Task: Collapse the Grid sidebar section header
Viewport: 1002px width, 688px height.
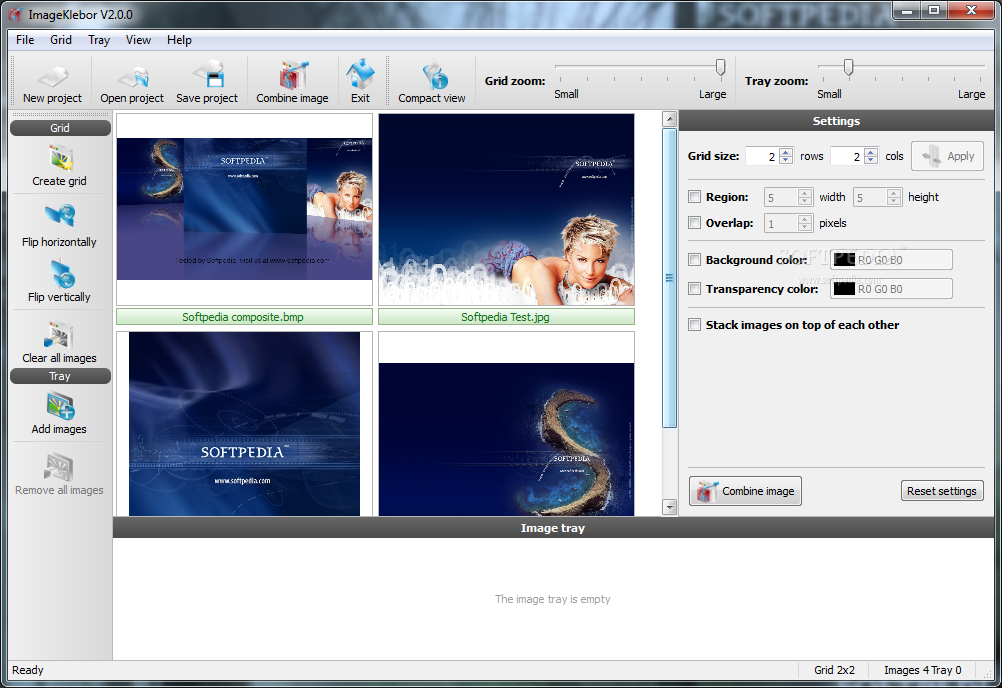Action: (60, 128)
